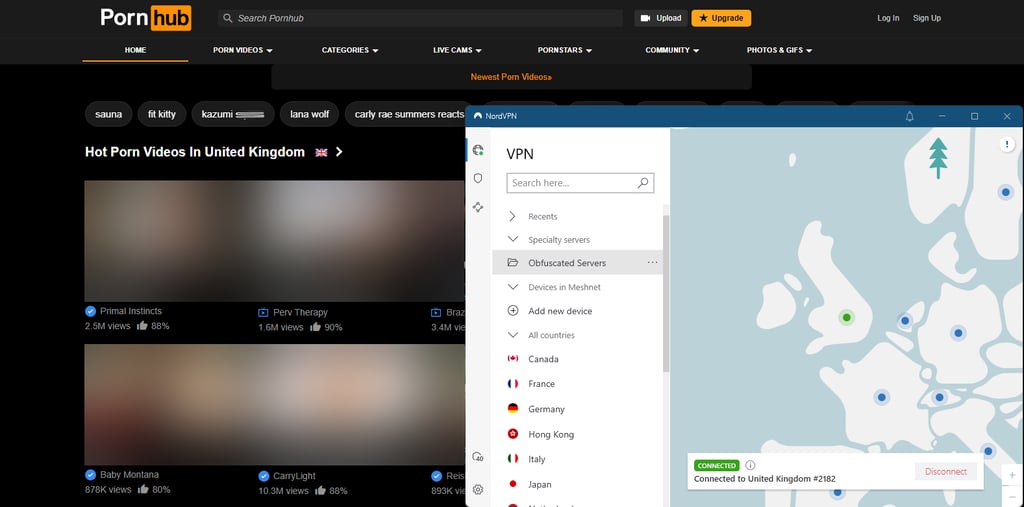Click the fit kitty tag chip
Viewport: 1024px width, 507px height.
pyautogui.click(x=162, y=114)
